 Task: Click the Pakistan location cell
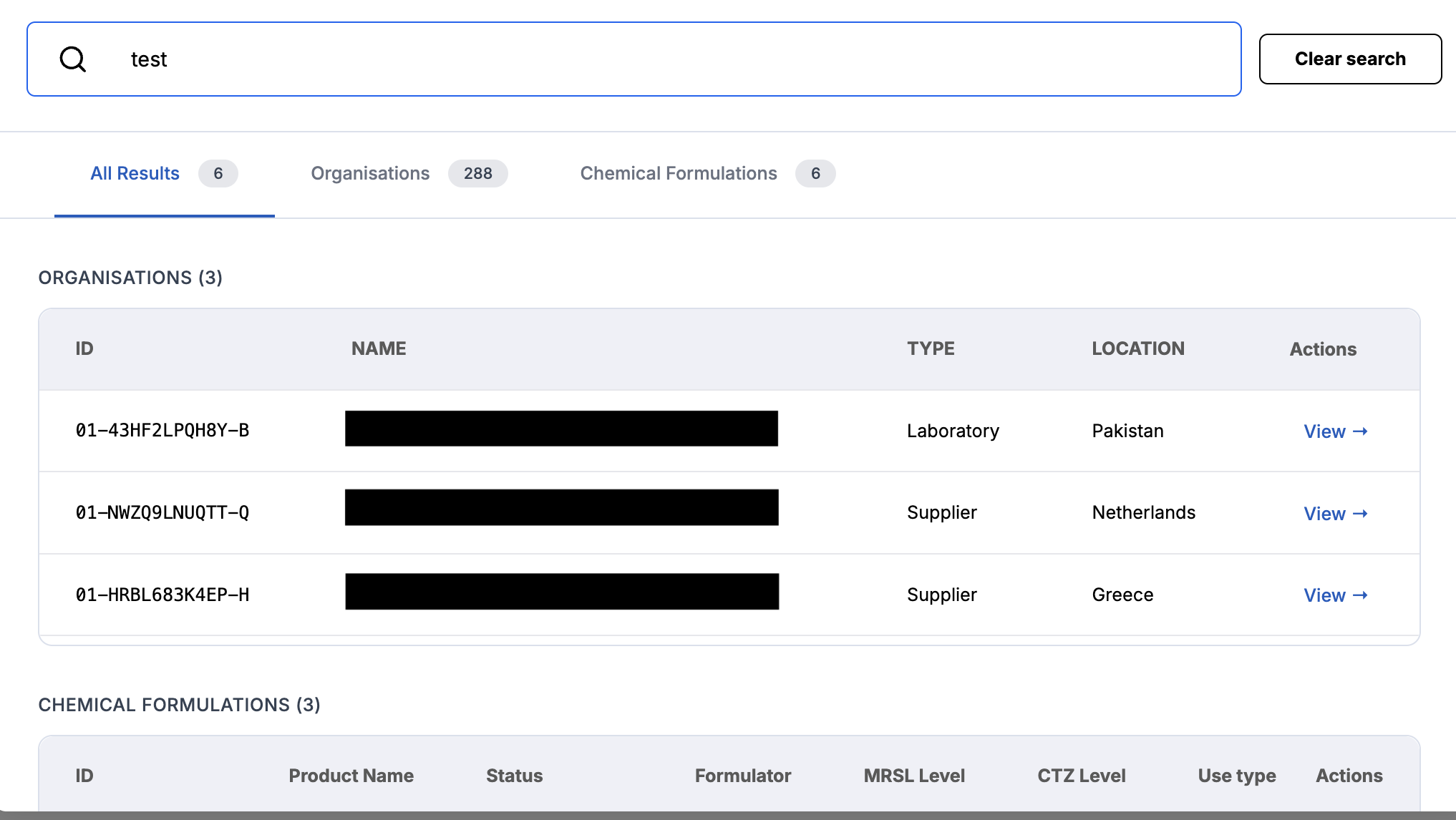click(1127, 431)
